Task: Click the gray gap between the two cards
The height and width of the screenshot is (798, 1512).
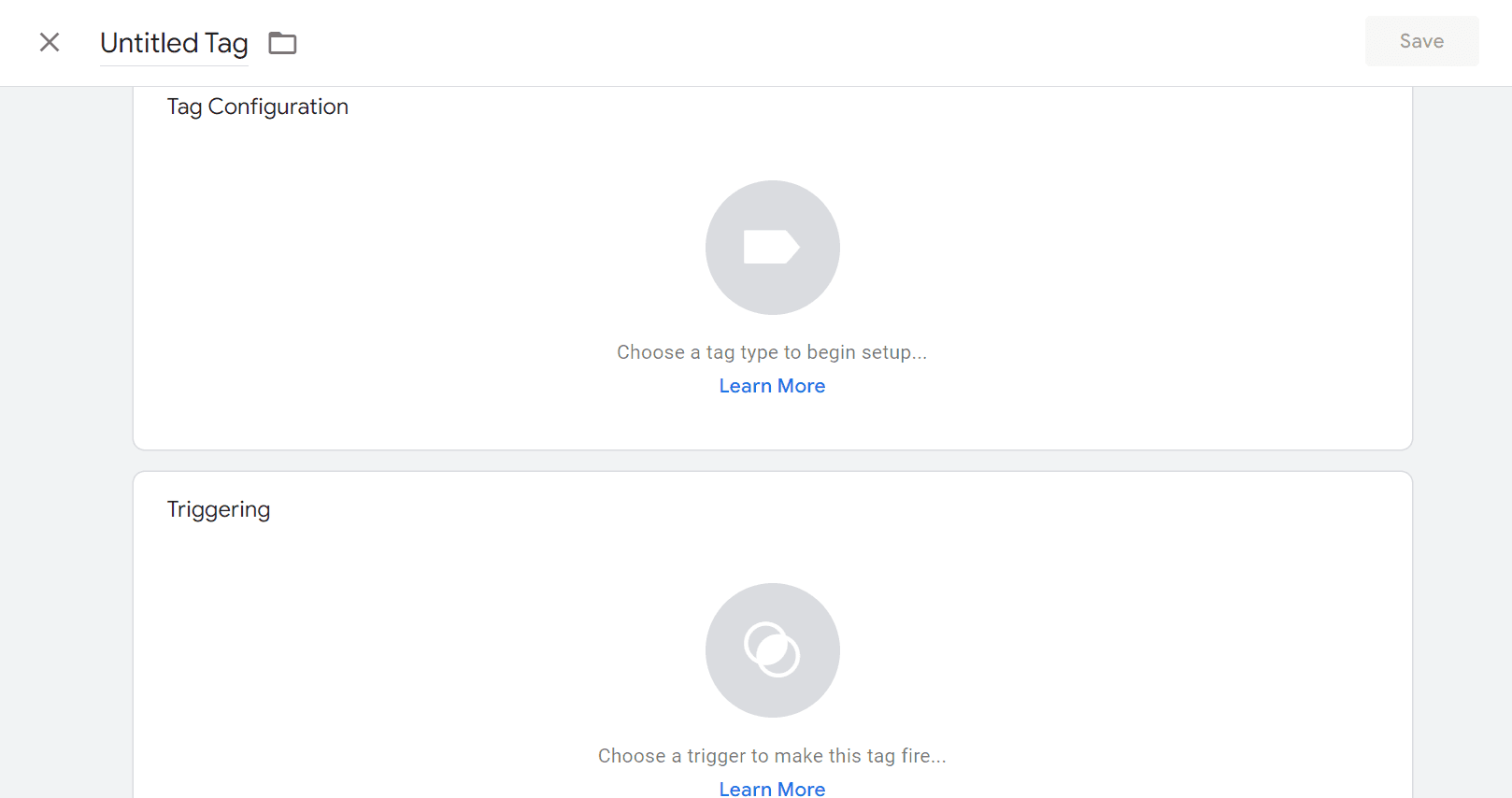Action: [772, 461]
